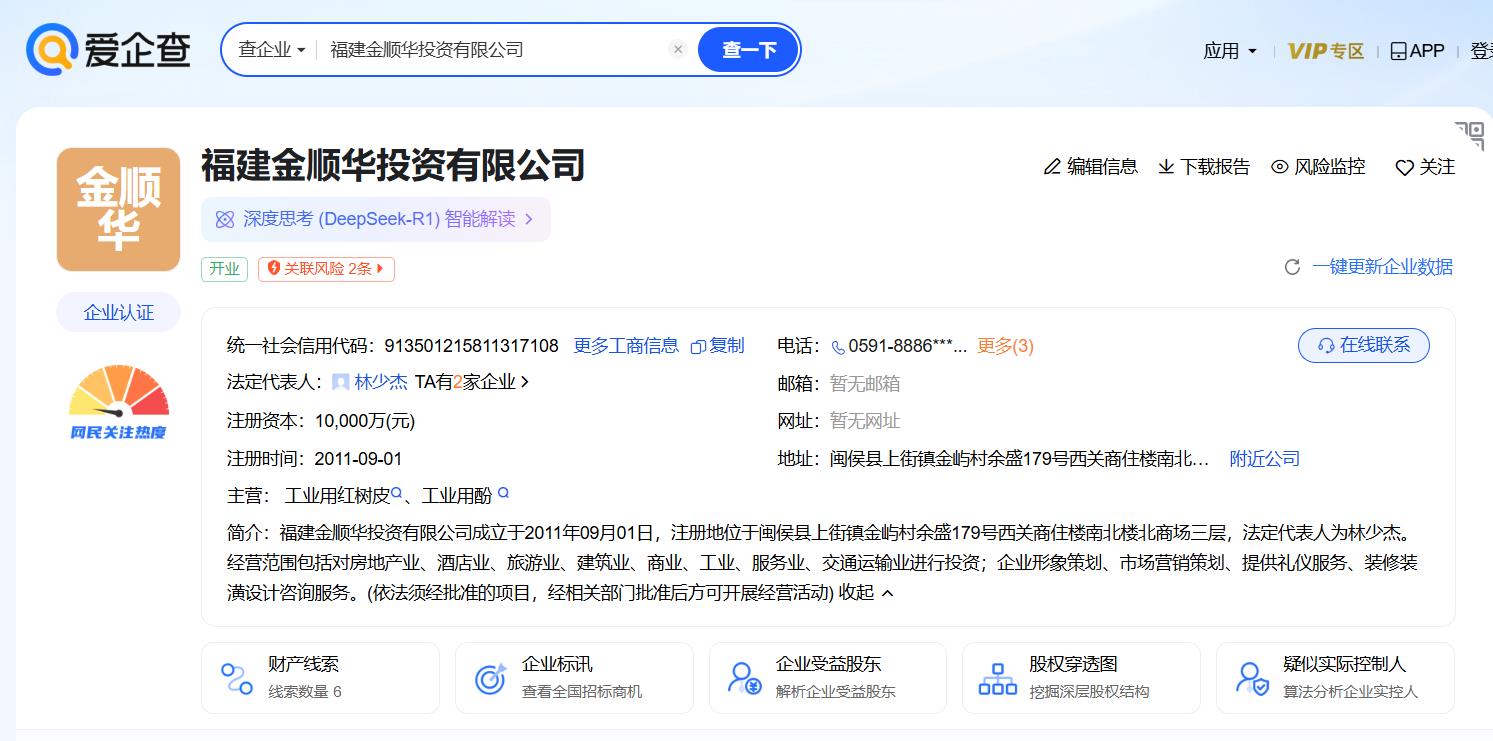Click 一键更新企业数据 refresh link
This screenshot has height=741, width=1493.
pos(1368,267)
